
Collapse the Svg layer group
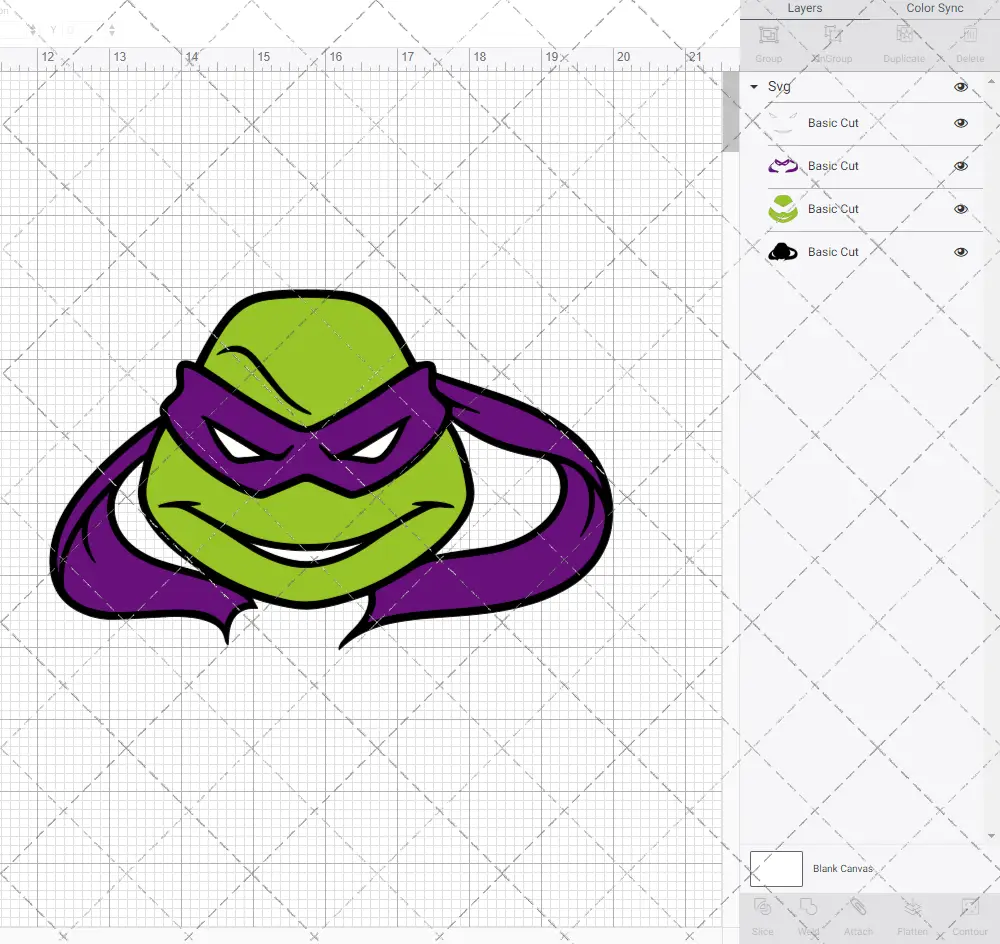click(753, 87)
